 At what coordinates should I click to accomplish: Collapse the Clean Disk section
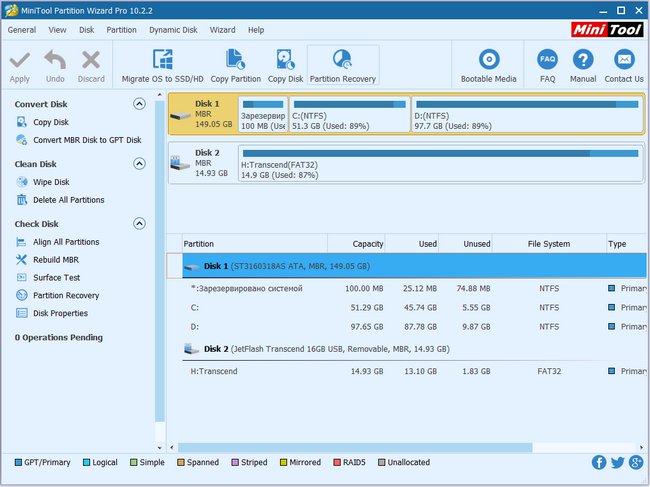(x=139, y=164)
